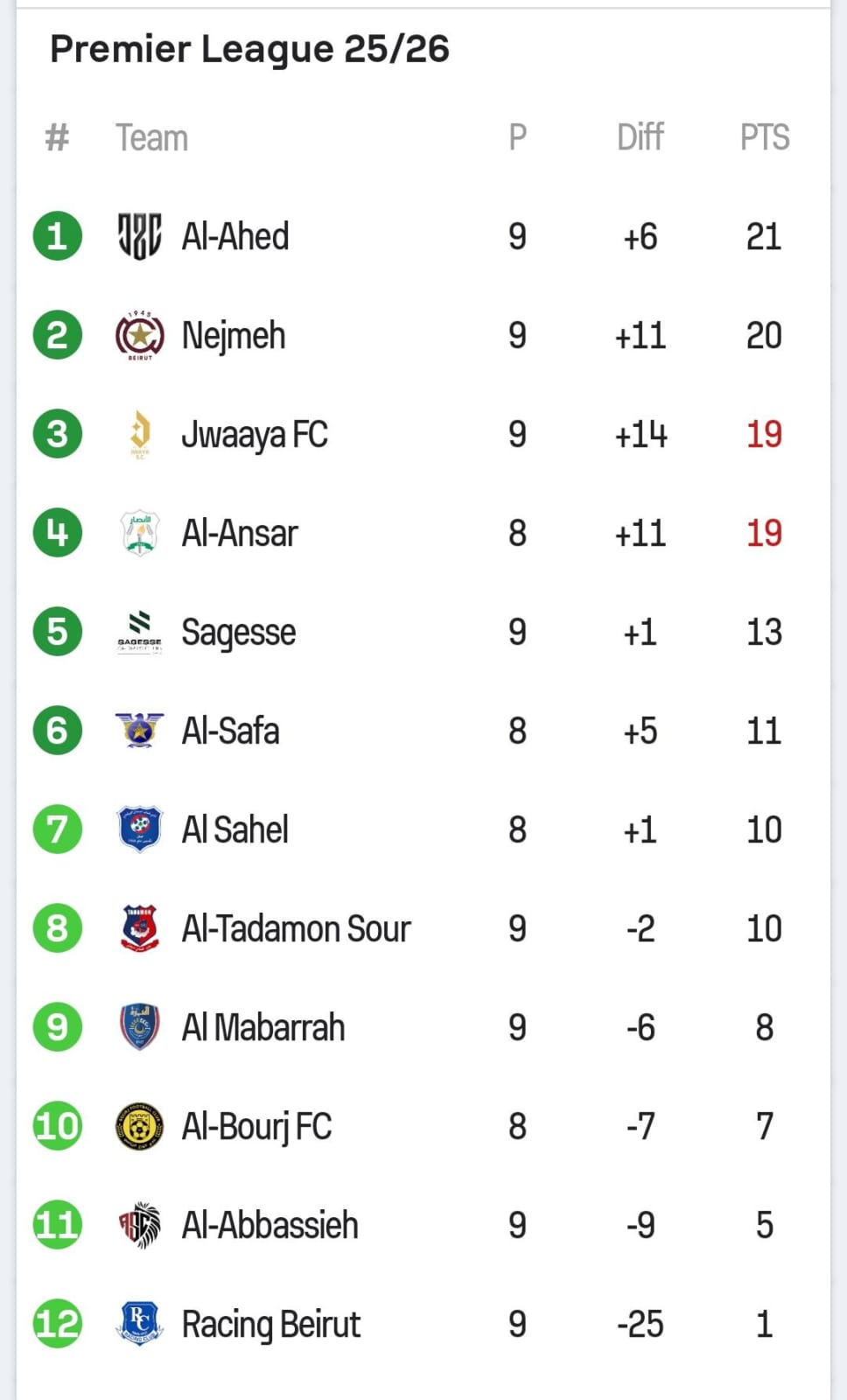Open the Al-Tadamon Sour crest
Screen dimensions: 847x1400
coord(140,928)
